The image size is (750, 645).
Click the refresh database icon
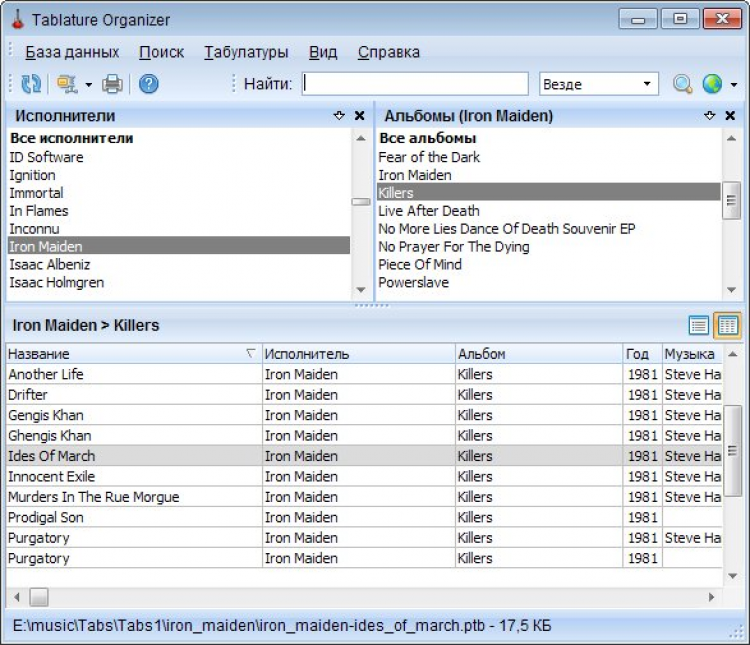pyautogui.click(x=32, y=84)
